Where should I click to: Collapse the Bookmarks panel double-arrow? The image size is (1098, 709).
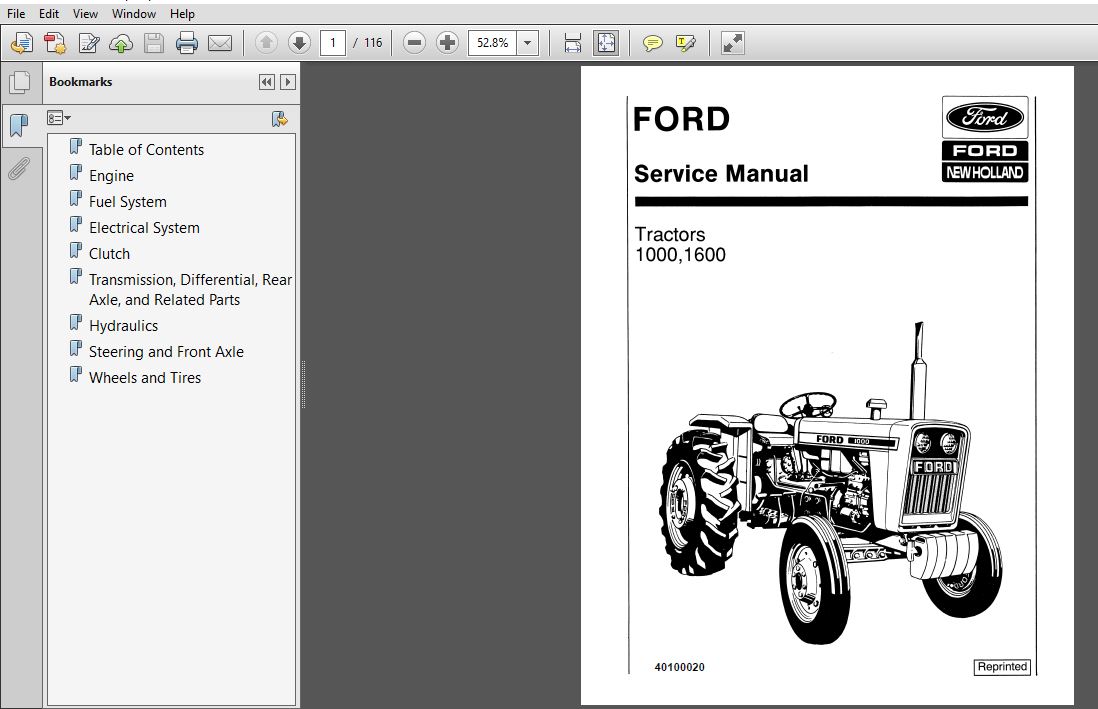pos(267,82)
